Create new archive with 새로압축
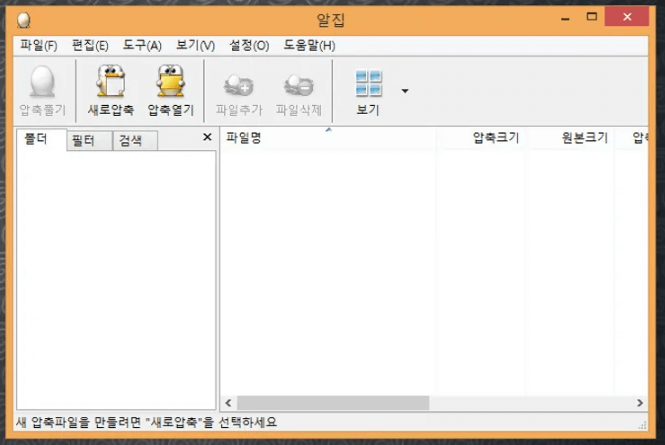 (x=111, y=91)
